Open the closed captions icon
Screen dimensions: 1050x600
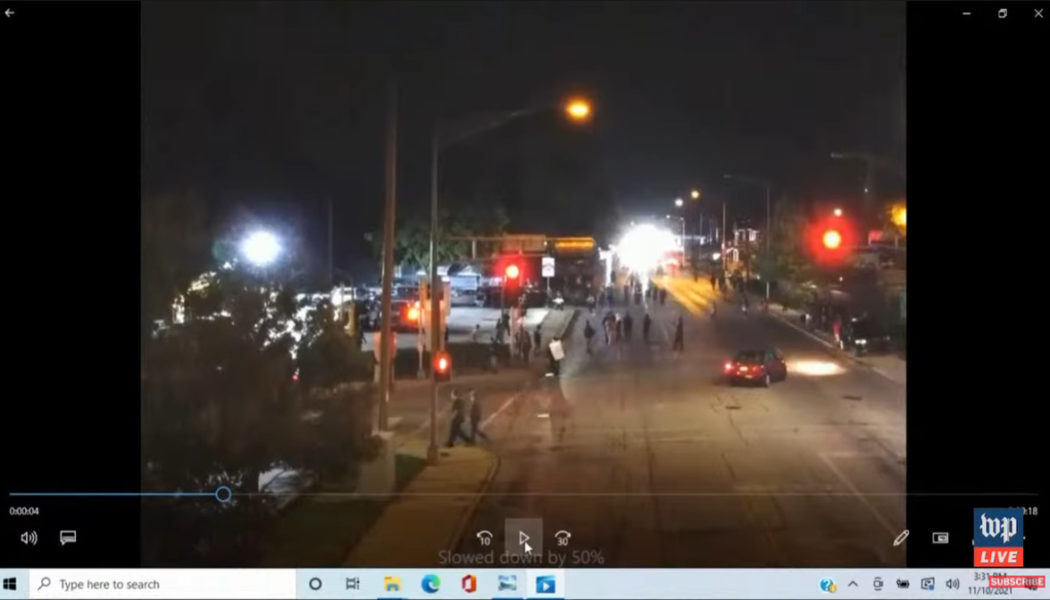click(x=66, y=537)
